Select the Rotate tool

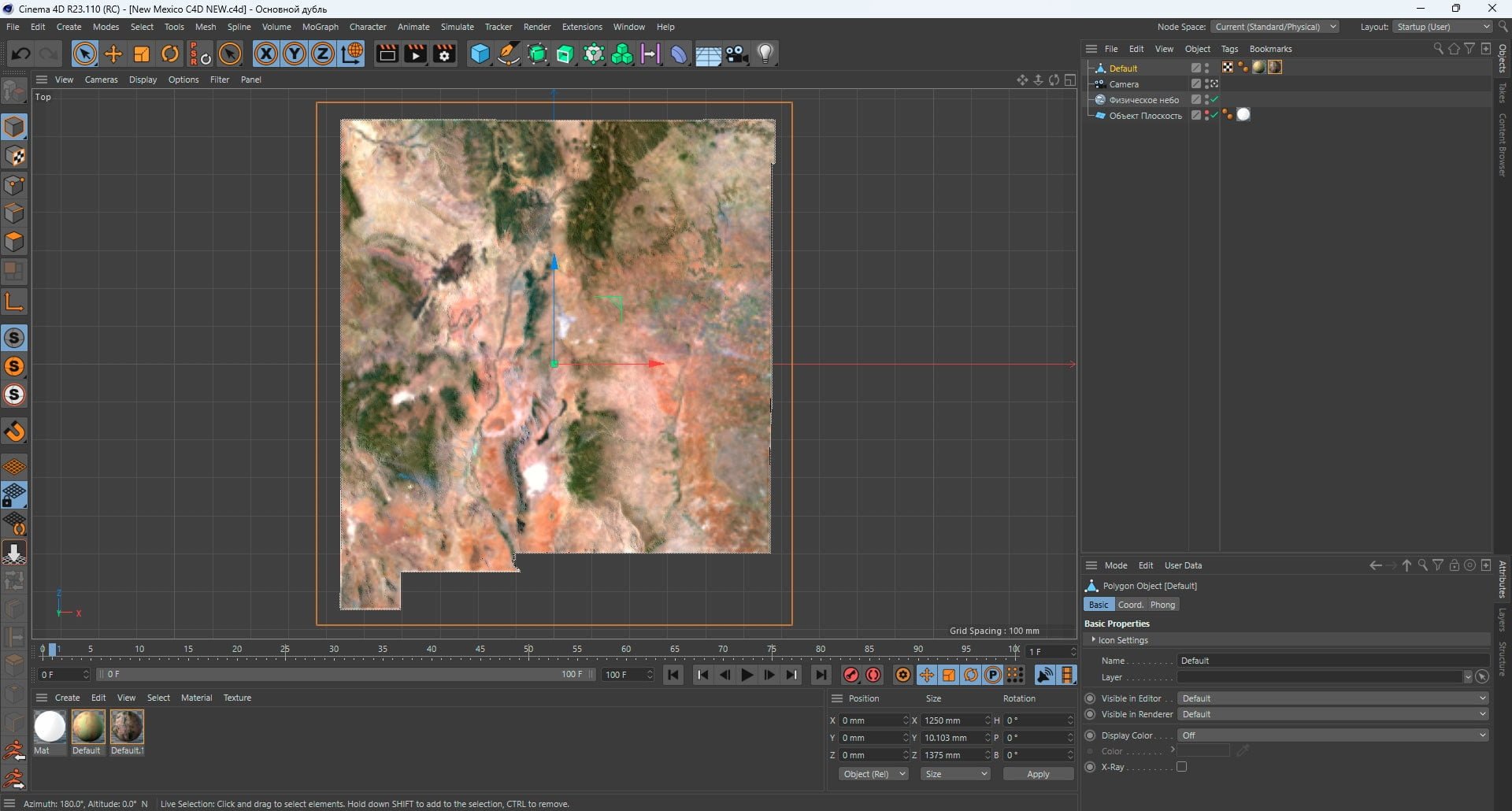pos(170,54)
